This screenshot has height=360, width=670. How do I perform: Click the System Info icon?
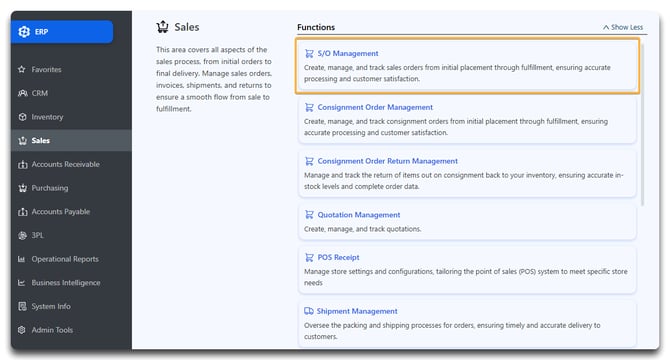click(x=22, y=306)
